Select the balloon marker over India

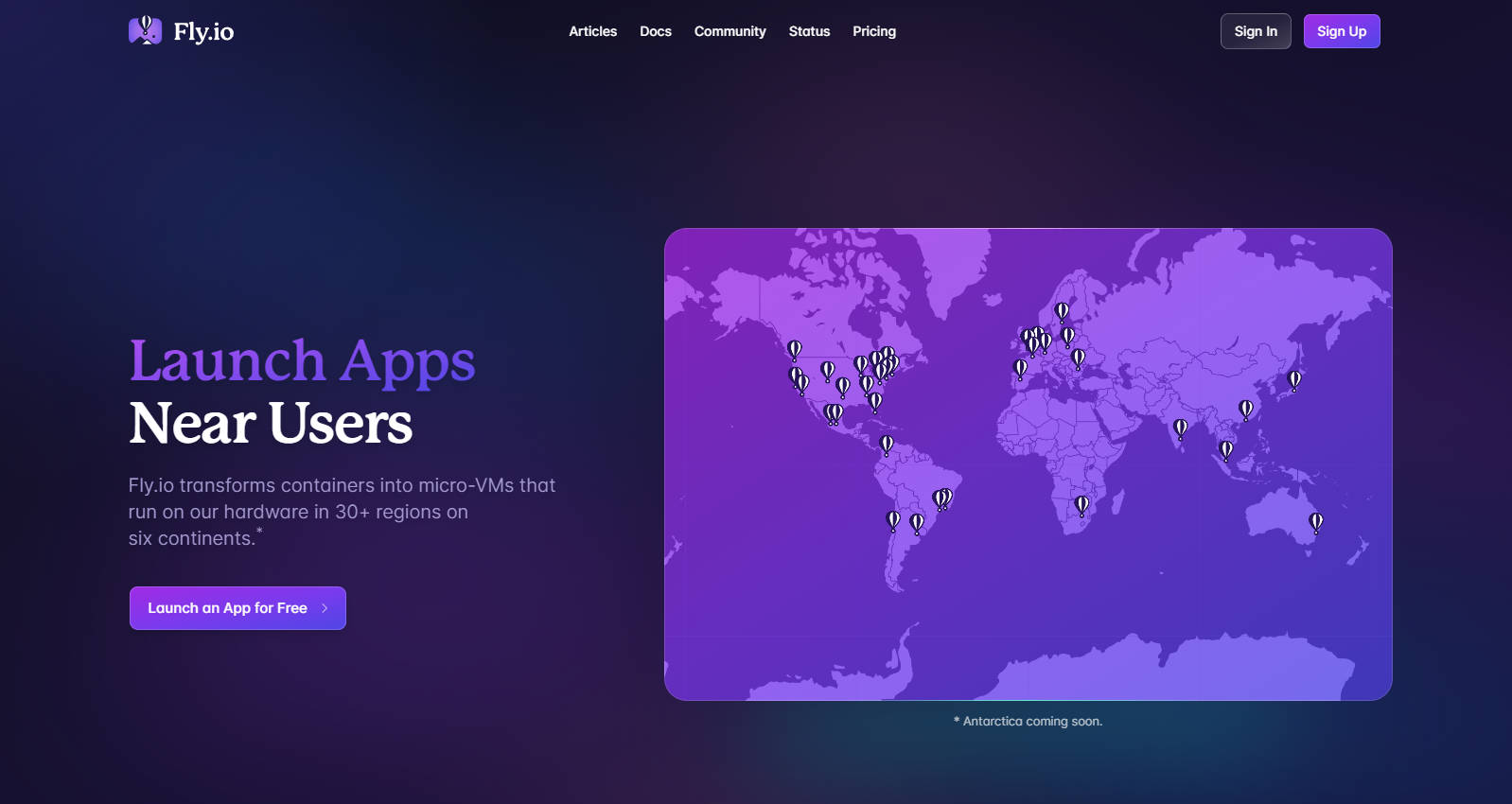click(1180, 428)
